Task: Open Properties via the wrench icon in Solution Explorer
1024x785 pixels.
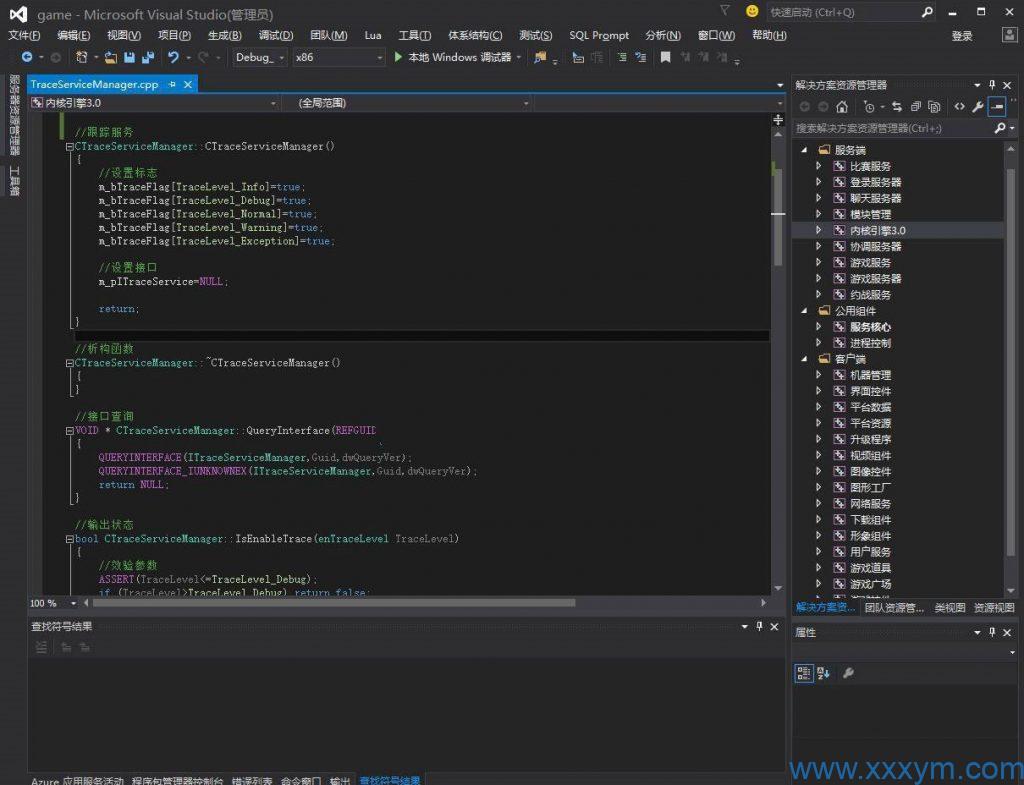Action: 978,107
